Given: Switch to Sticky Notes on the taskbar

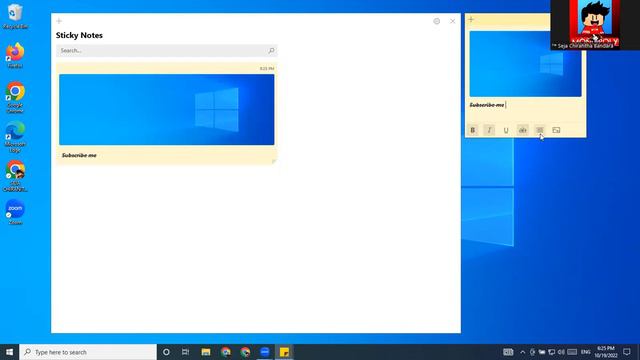Looking at the screenshot, I should click(x=284, y=352).
